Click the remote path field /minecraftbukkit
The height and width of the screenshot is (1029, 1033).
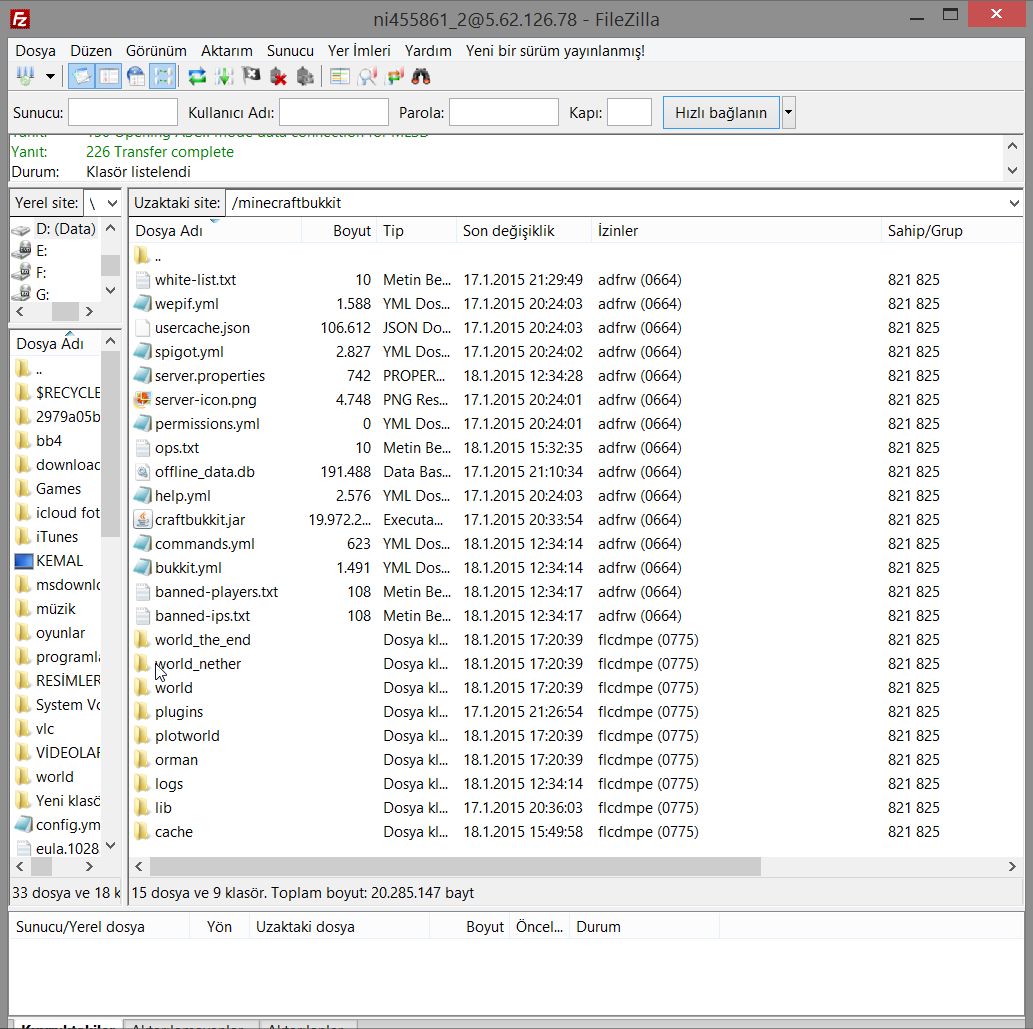[616, 203]
